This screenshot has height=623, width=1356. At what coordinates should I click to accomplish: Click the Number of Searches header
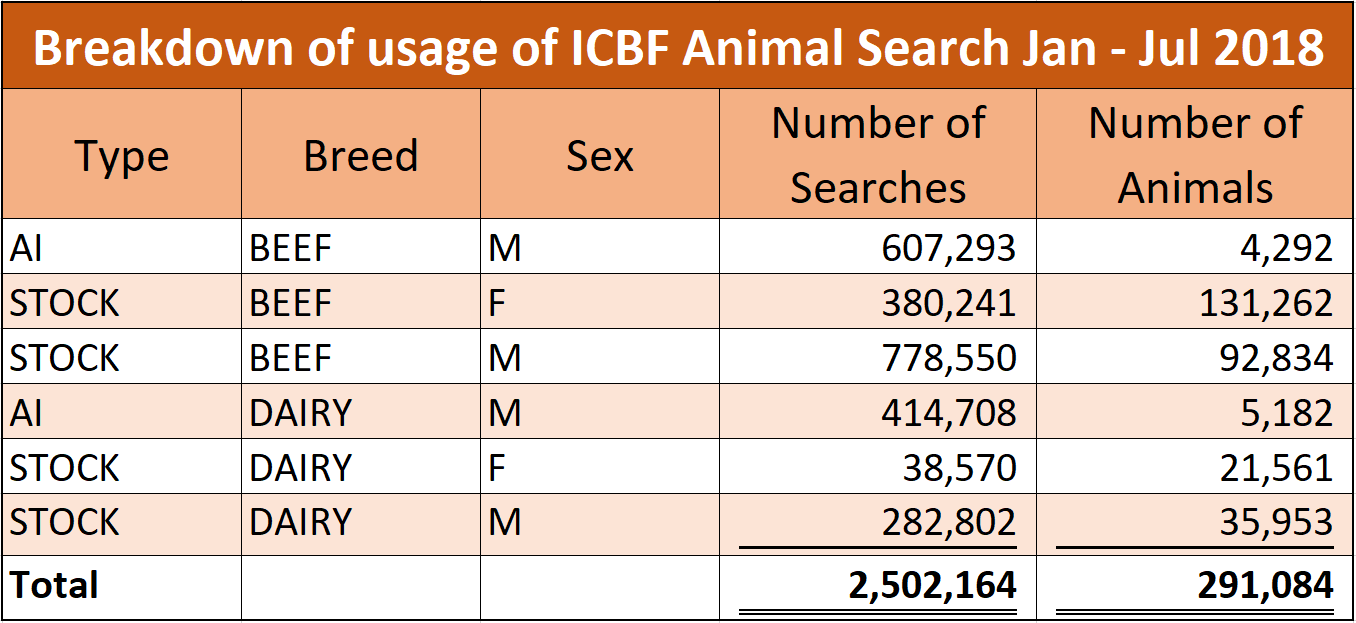(878, 155)
